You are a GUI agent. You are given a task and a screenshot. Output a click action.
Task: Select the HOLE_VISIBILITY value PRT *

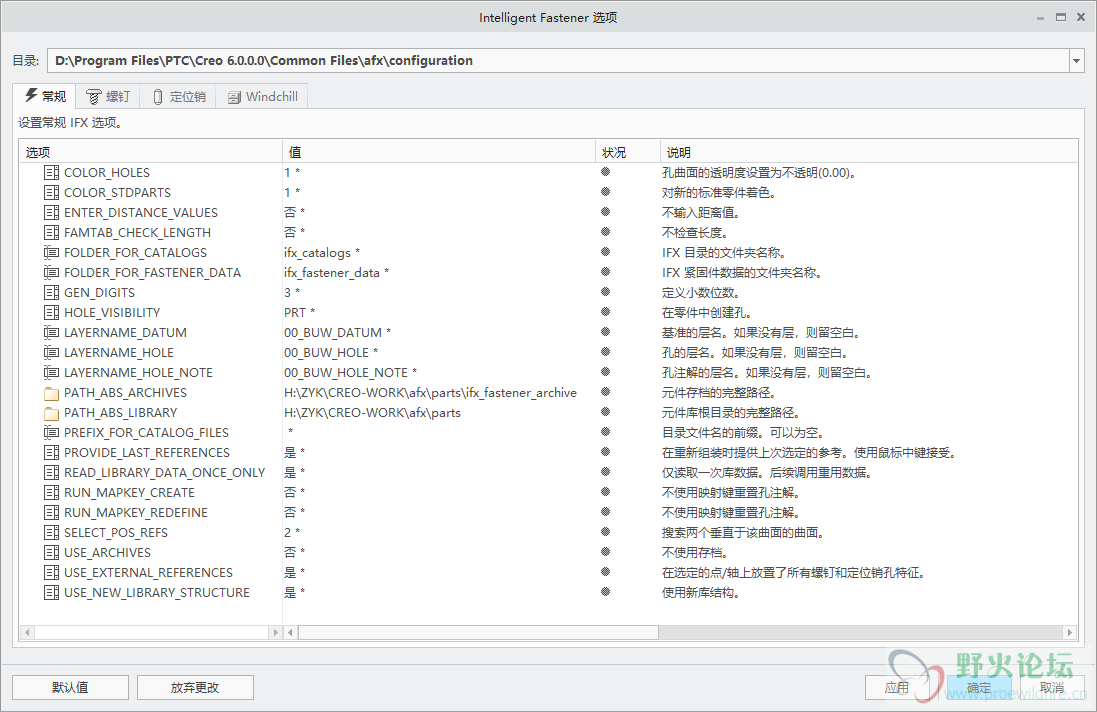pos(299,313)
